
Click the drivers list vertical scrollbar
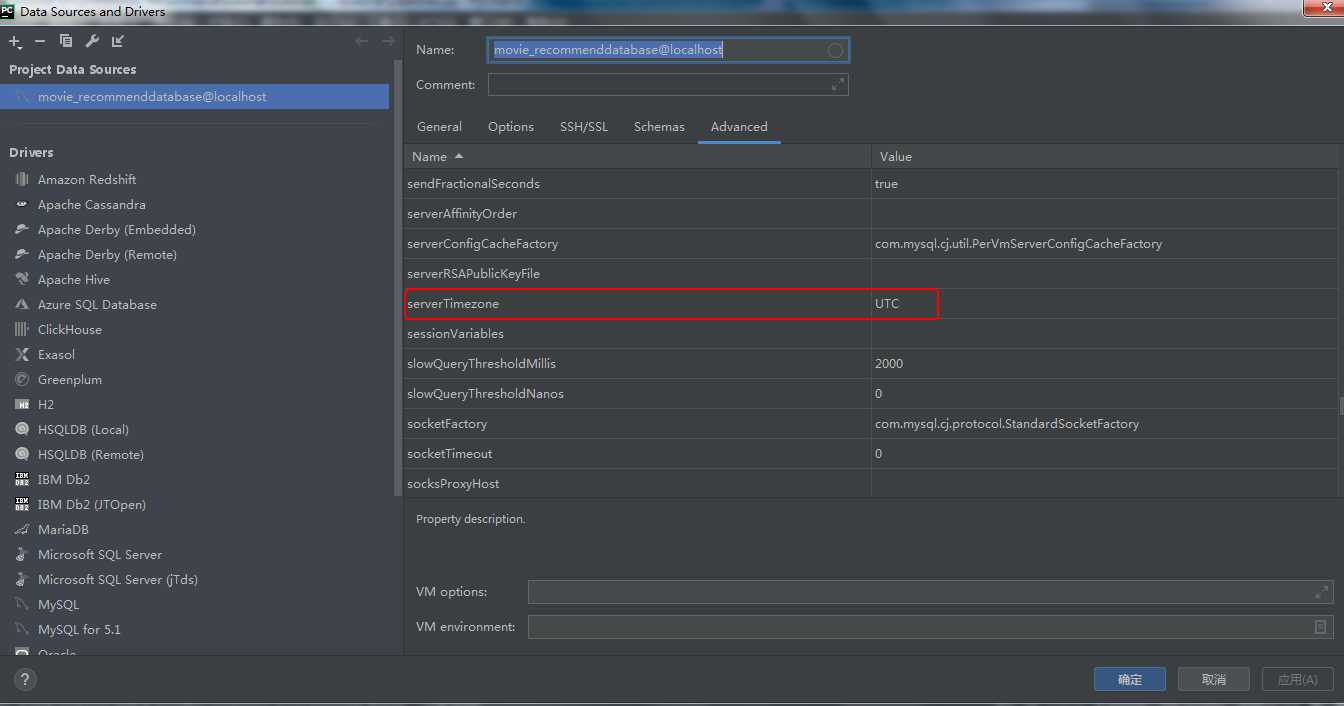[398, 278]
